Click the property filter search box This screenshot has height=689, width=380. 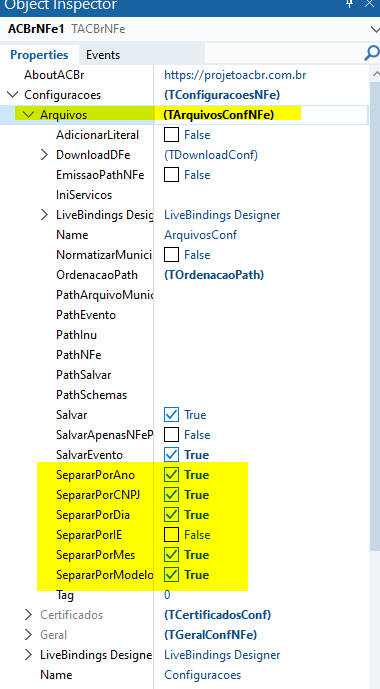tap(284, 54)
